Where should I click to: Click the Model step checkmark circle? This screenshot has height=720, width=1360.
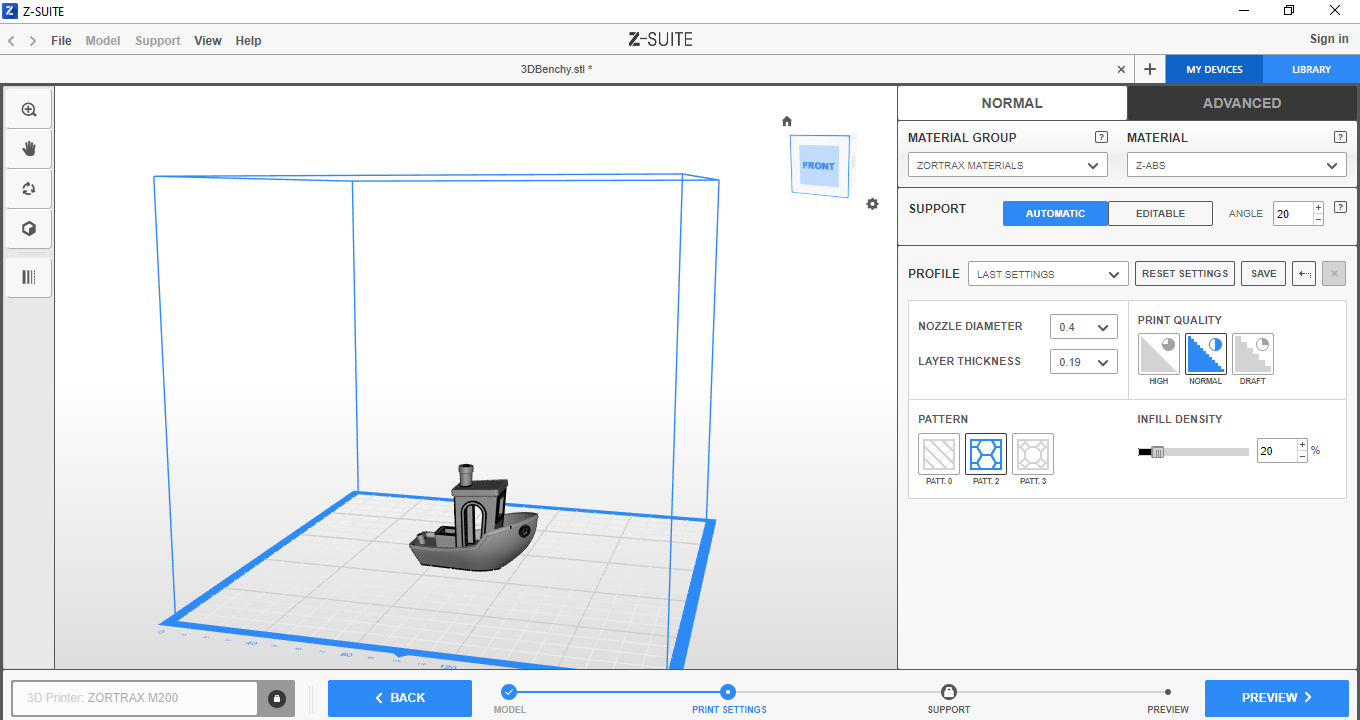point(509,691)
